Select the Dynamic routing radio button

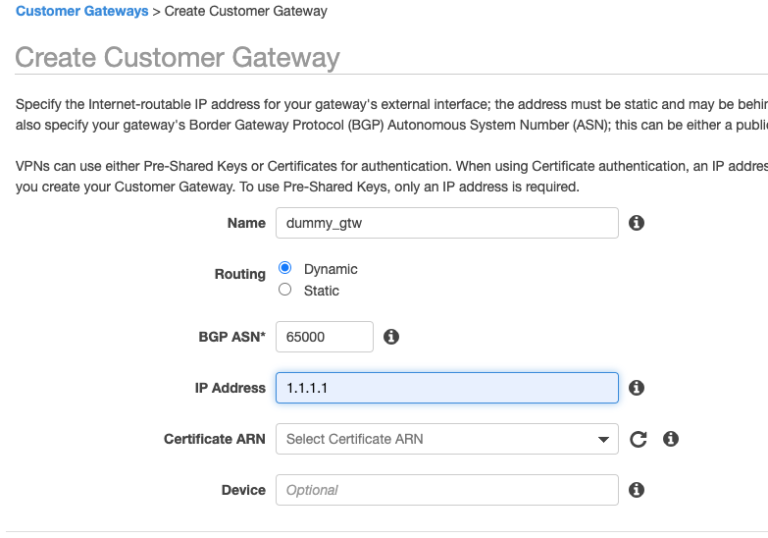pos(285,269)
